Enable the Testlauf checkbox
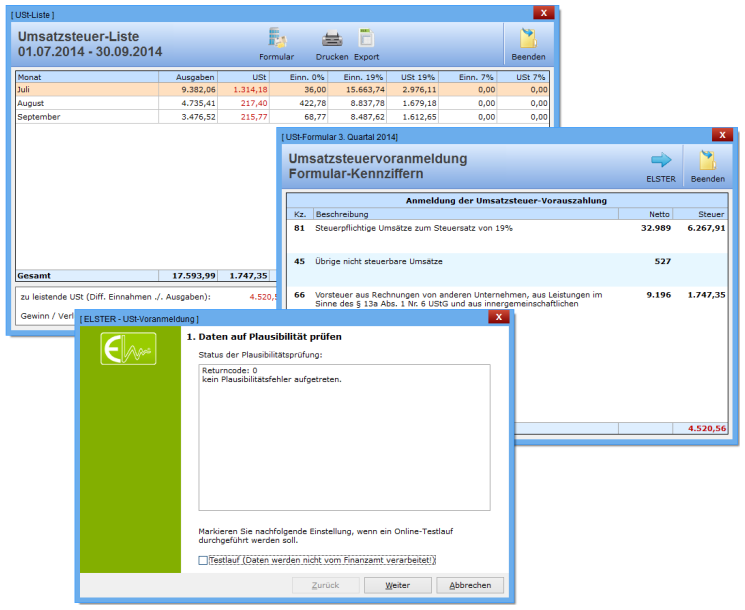Image resolution: width=745 pixels, height=610 pixels. 204,560
